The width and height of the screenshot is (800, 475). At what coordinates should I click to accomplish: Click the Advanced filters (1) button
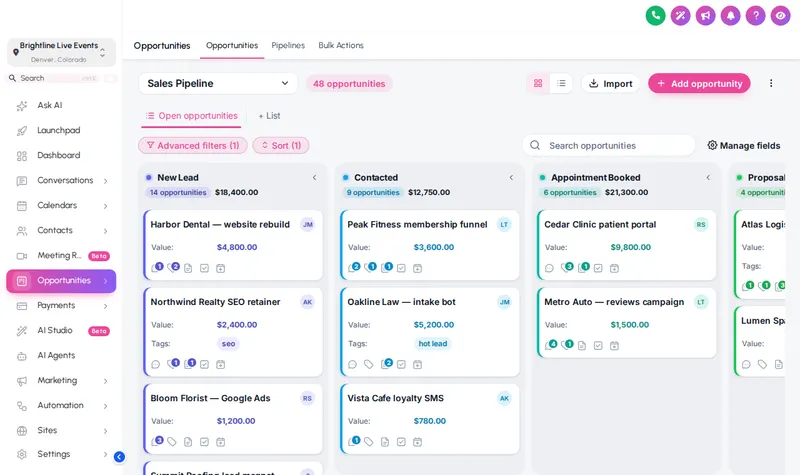[193, 145]
